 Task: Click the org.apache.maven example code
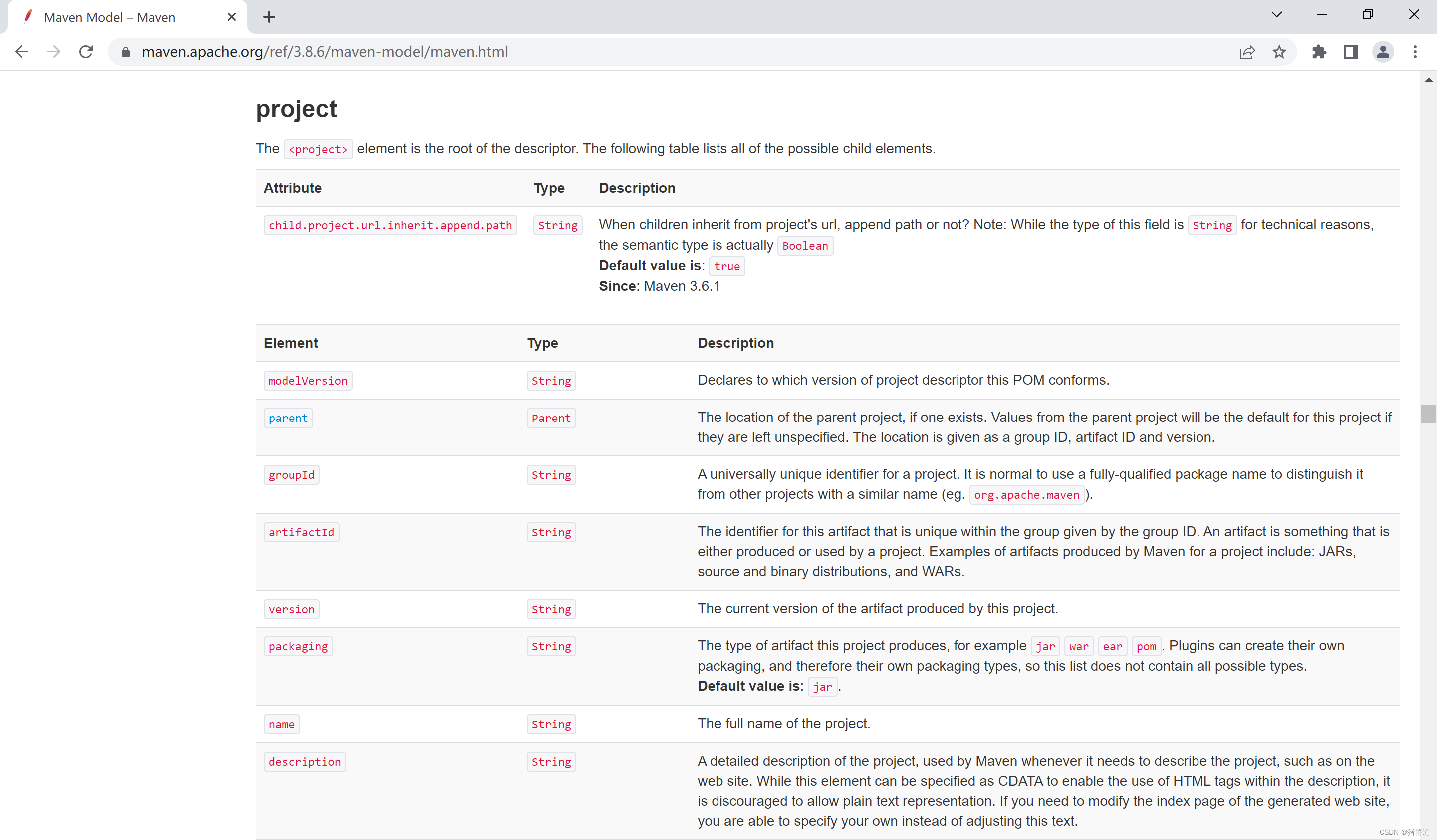point(1026,495)
